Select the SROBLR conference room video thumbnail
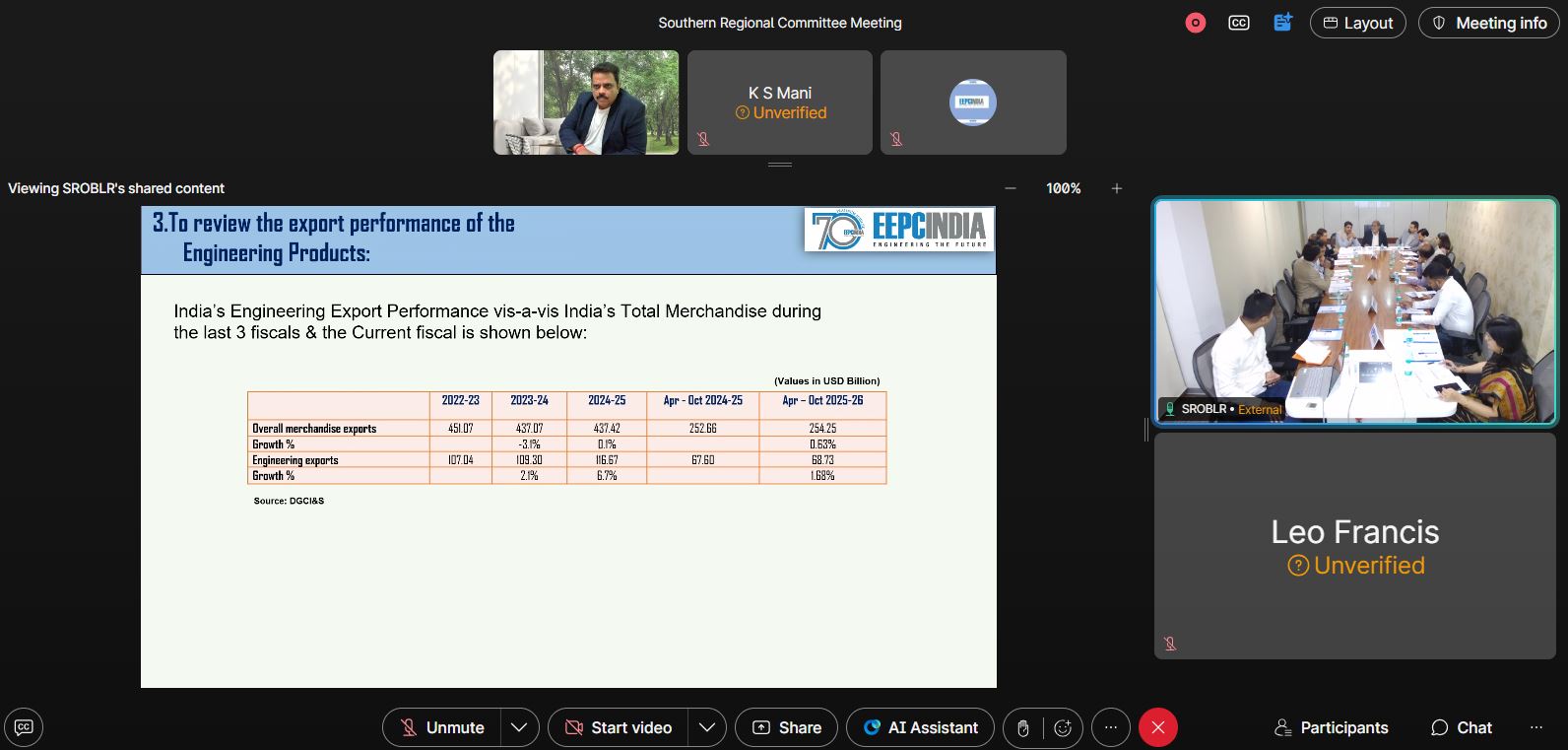 [1355, 311]
